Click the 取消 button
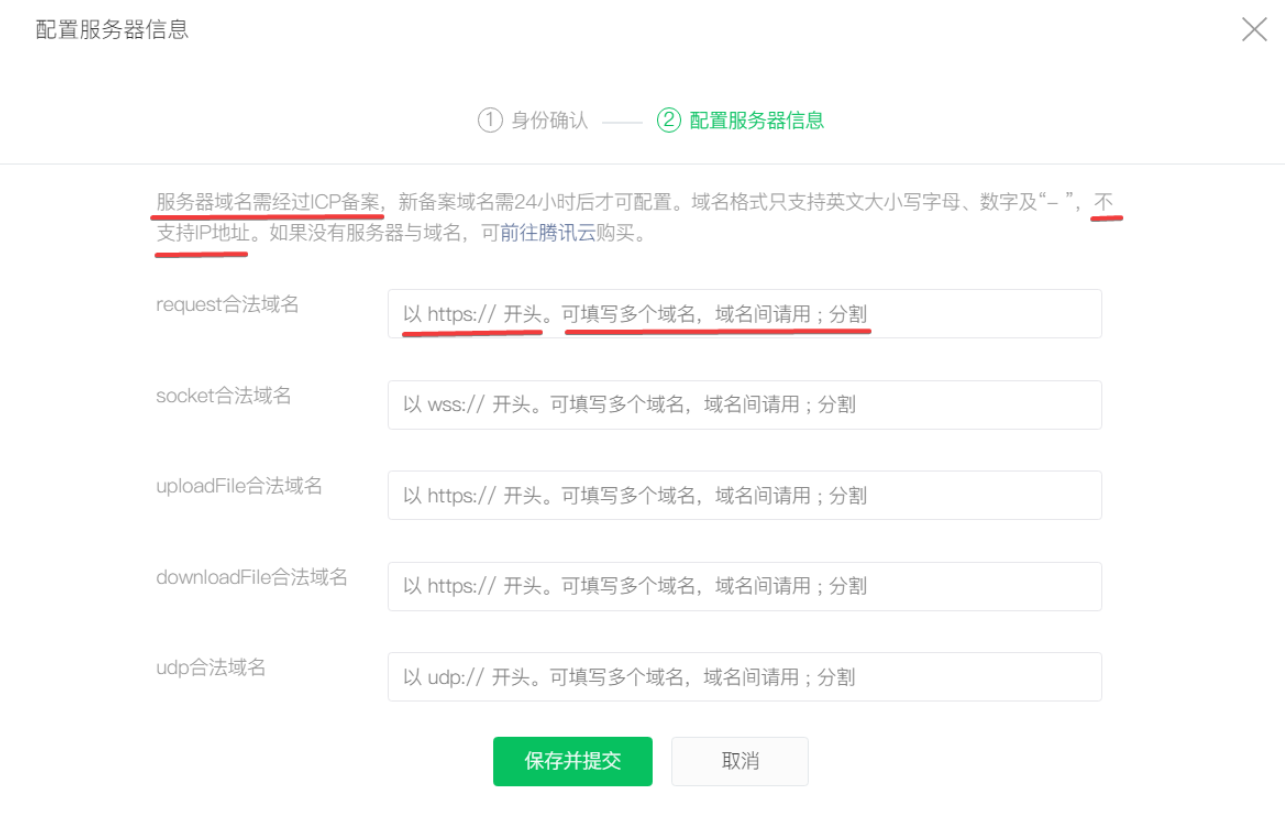1285x817 pixels. click(x=739, y=761)
